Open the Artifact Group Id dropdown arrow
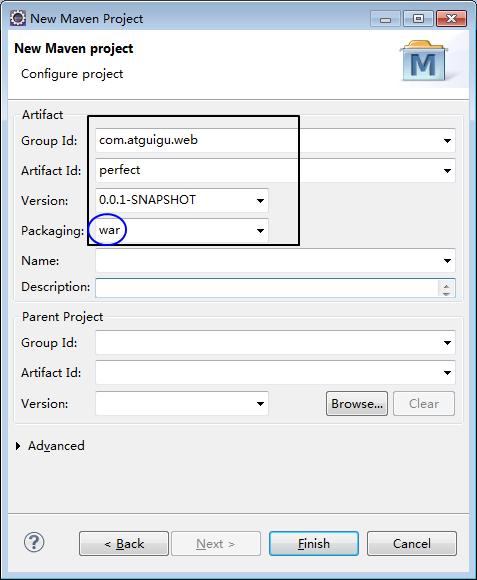This screenshot has width=477, height=580. (447, 141)
